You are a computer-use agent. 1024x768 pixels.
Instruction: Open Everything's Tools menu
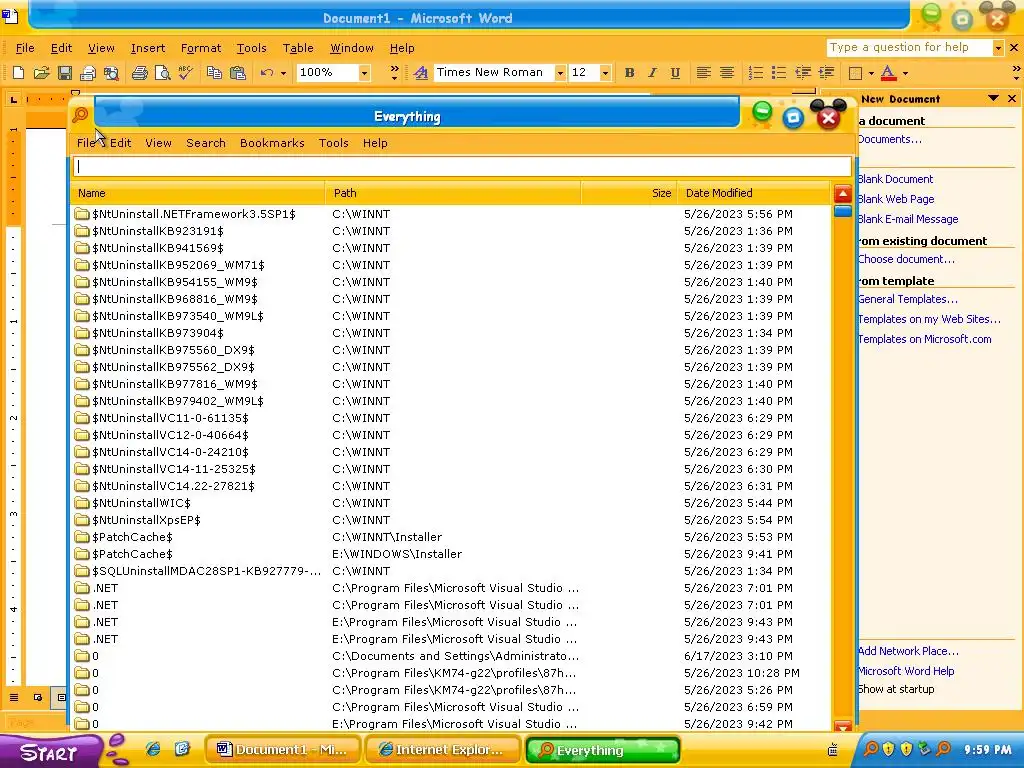click(x=333, y=143)
